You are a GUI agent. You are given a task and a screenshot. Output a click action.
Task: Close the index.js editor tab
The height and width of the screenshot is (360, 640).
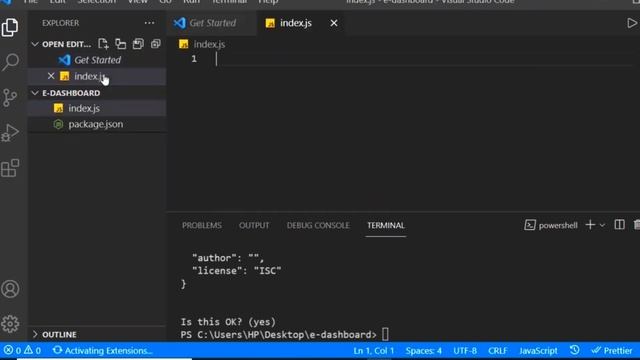[334, 23]
